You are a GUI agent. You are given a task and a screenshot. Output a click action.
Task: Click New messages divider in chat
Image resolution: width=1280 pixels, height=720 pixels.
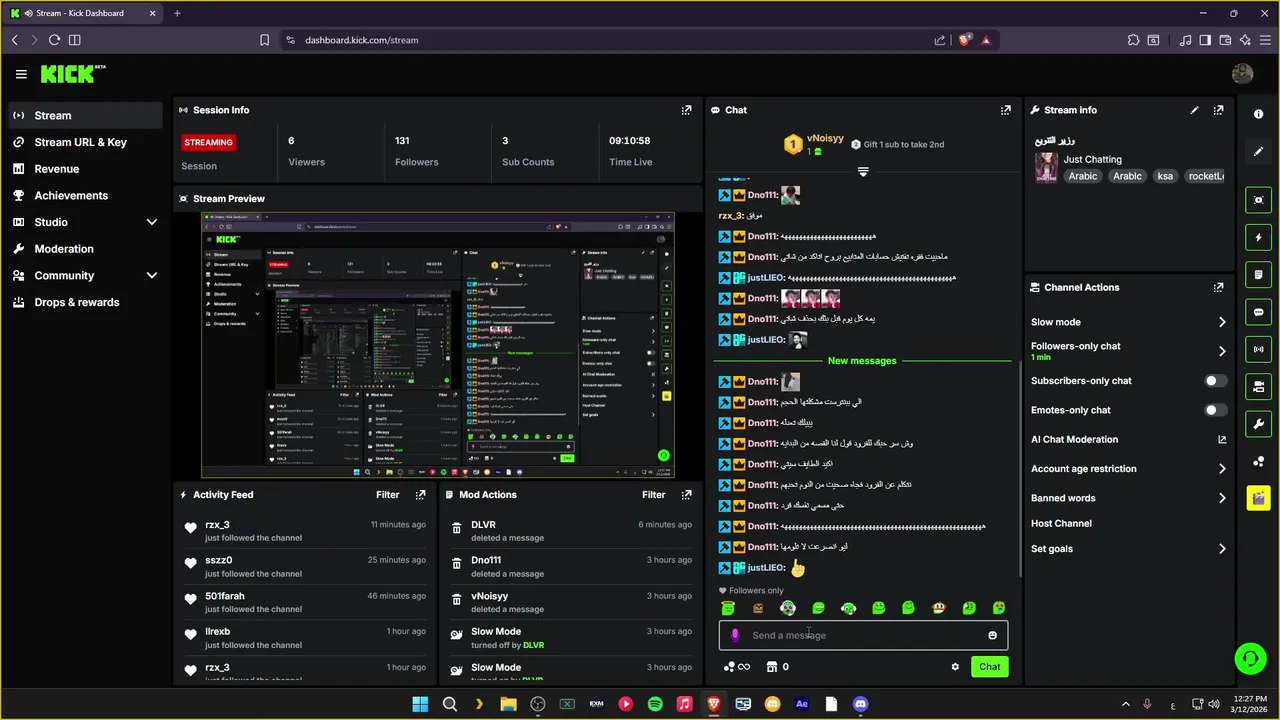click(862, 361)
